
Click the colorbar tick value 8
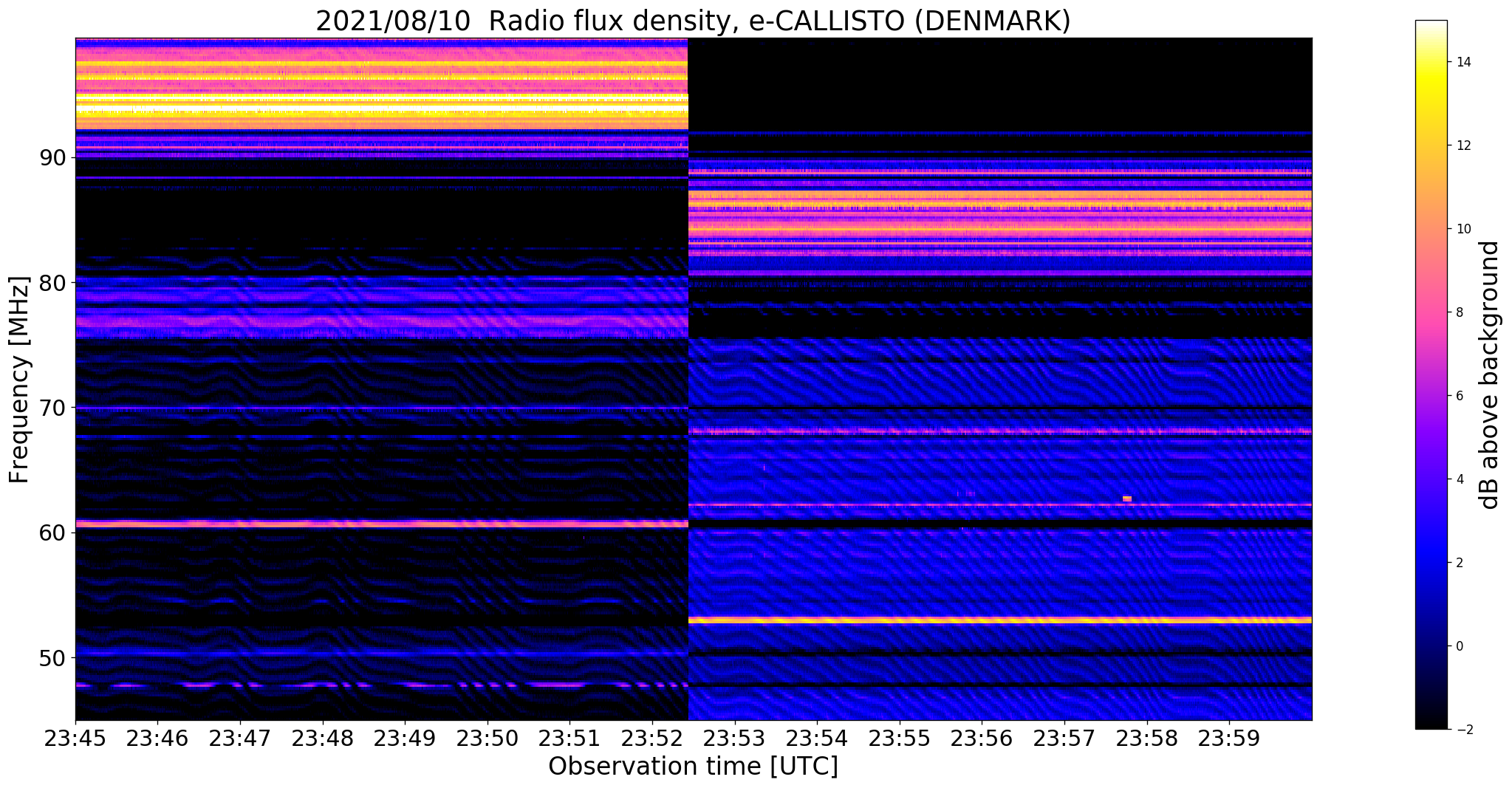click(1459, 312)
